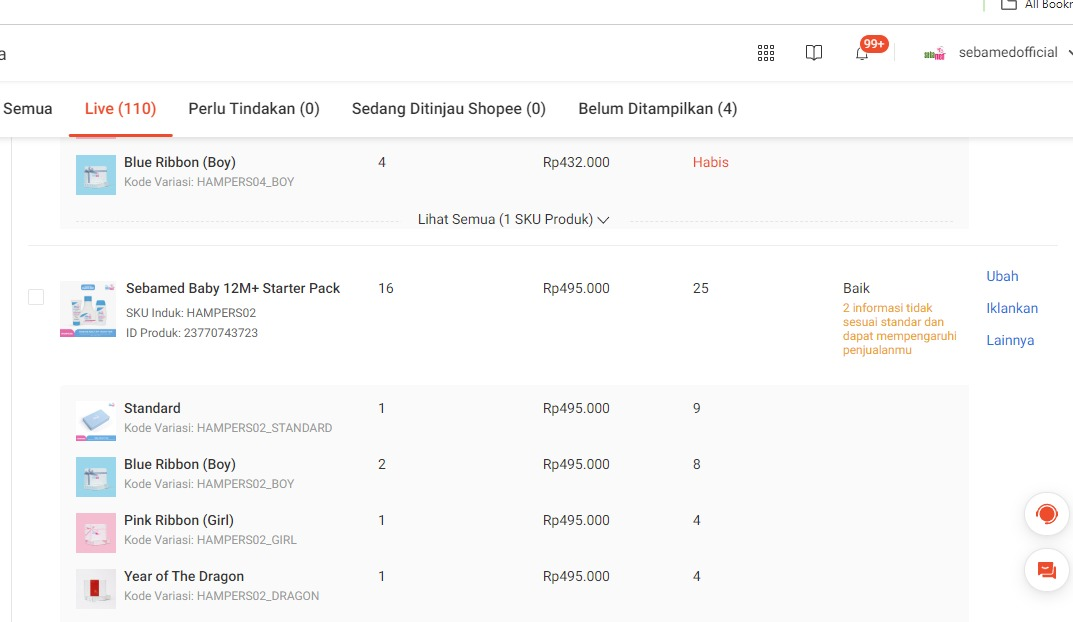
Task: Select Pink Ribbon (Girl) variation name
Action: (179, 521)
